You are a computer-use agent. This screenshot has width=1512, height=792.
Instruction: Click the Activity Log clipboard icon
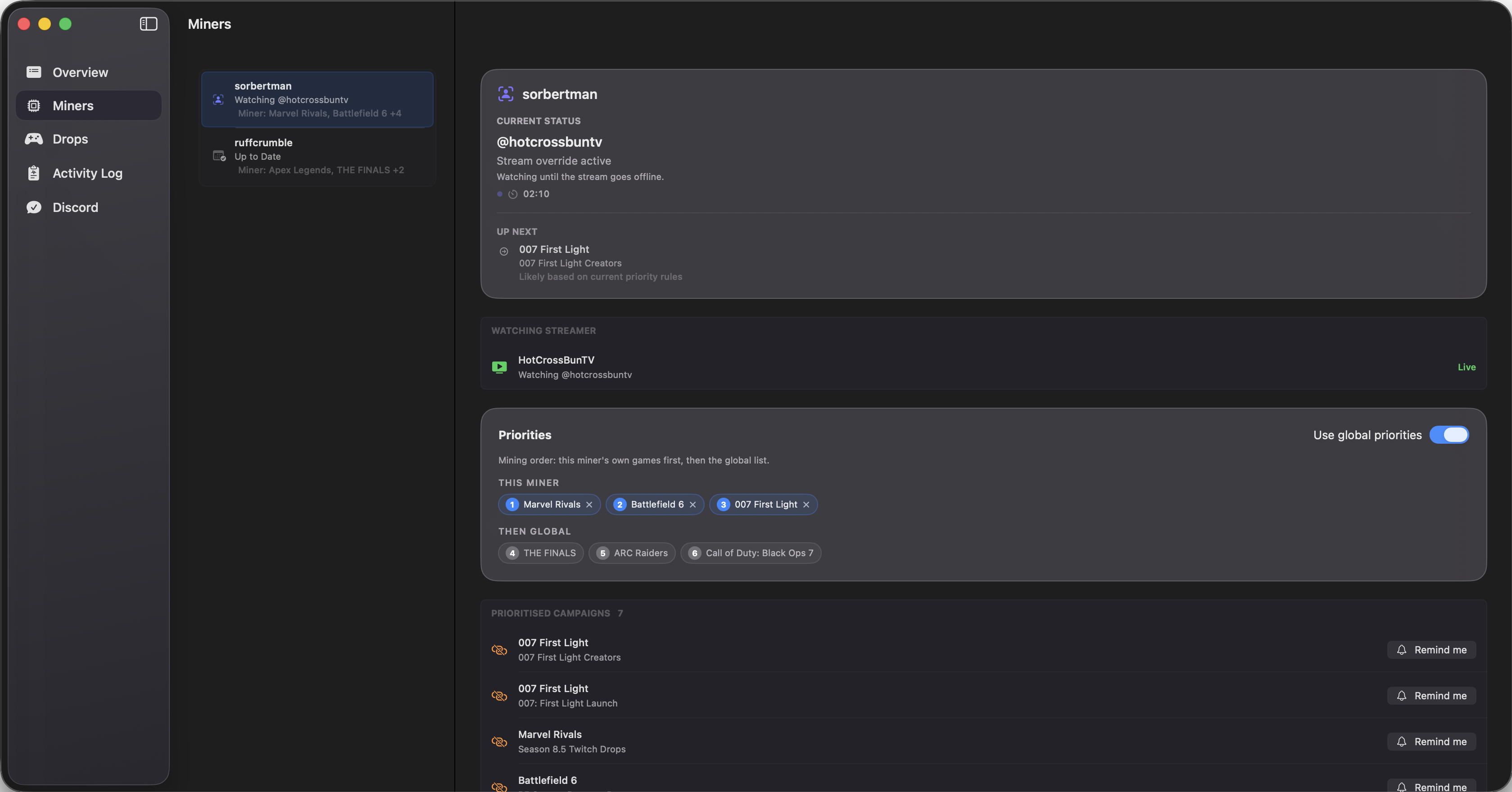(x=33, y=173)
